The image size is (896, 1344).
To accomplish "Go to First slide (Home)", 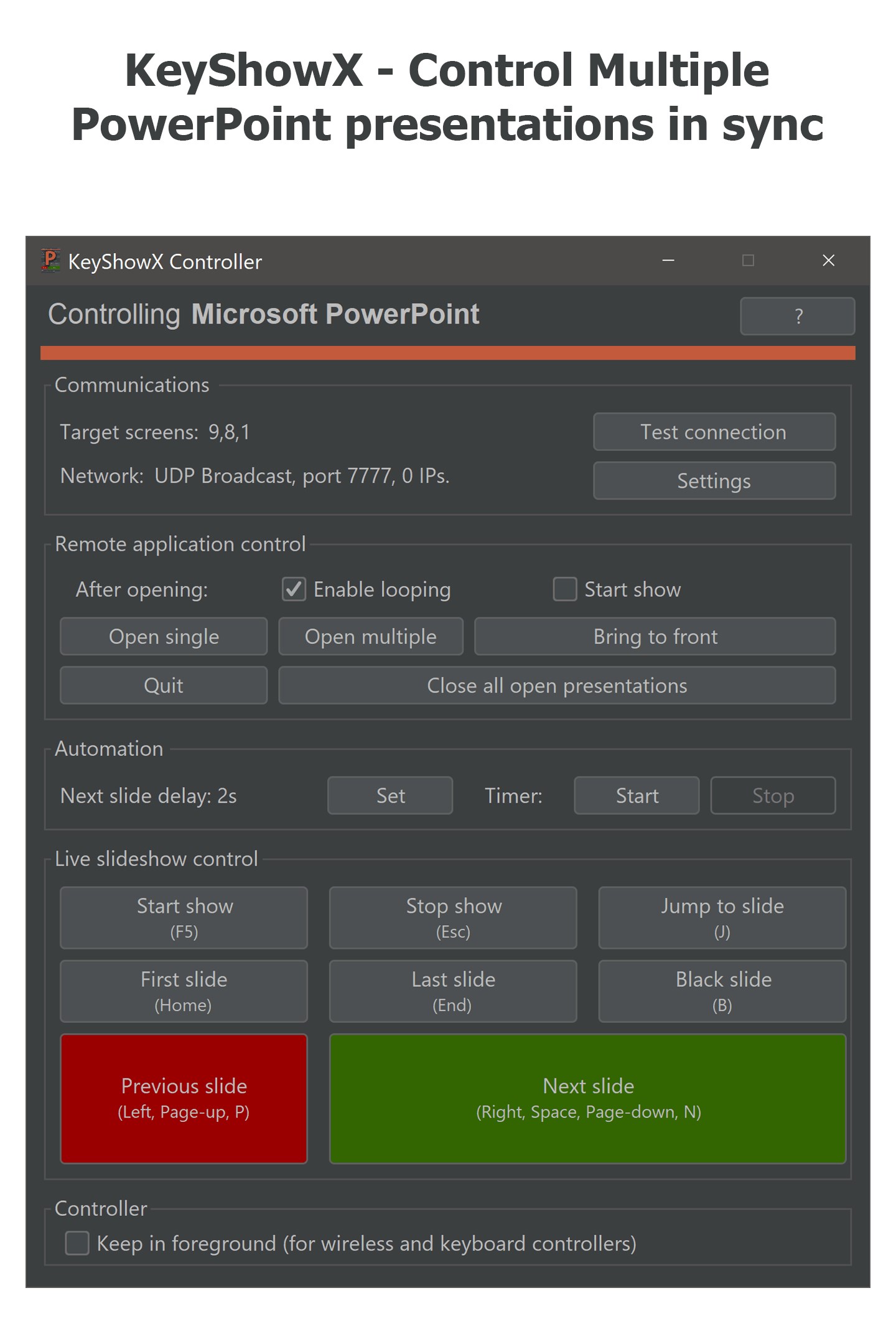I will coord(184,991).
